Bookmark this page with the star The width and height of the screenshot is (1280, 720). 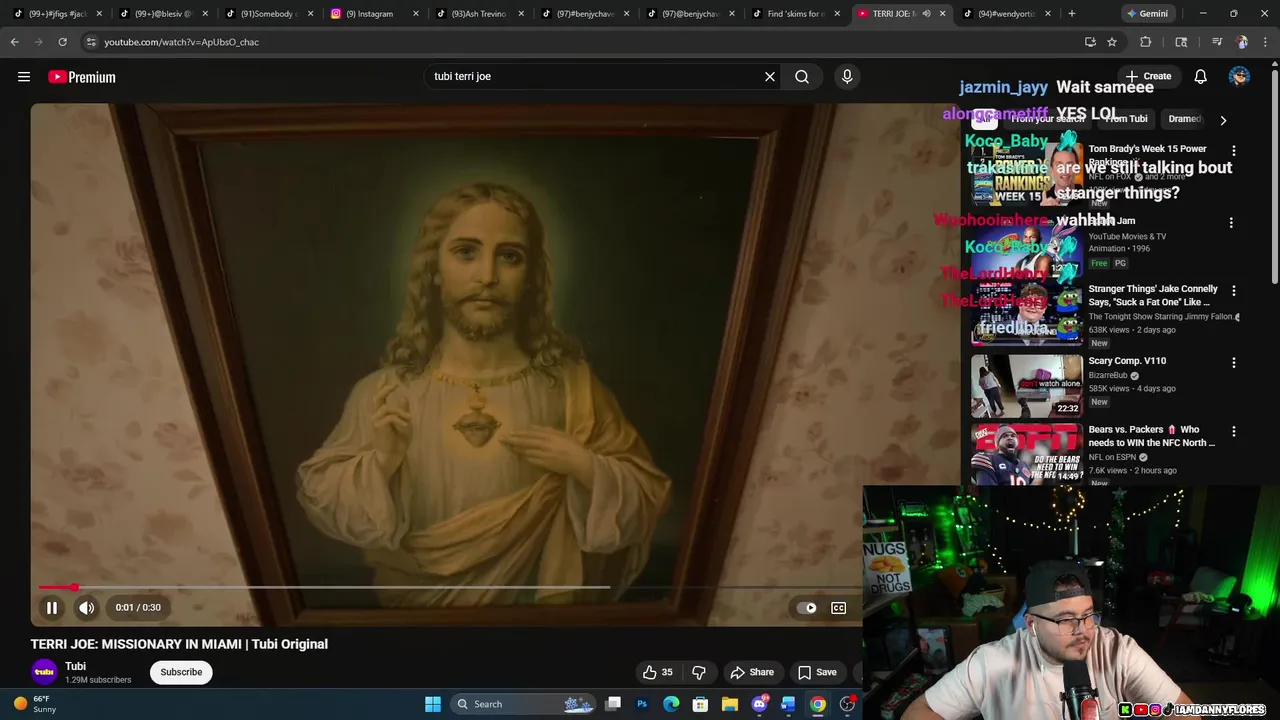(1112, 42)
